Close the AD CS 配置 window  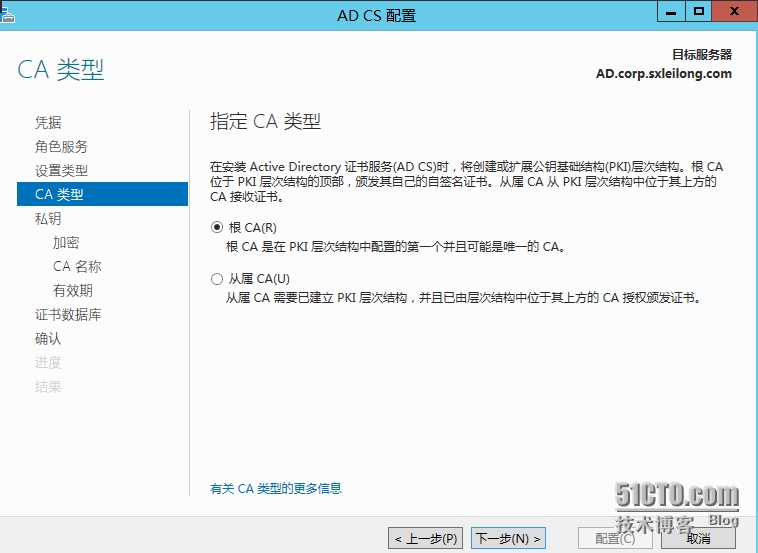pos(735,12)
